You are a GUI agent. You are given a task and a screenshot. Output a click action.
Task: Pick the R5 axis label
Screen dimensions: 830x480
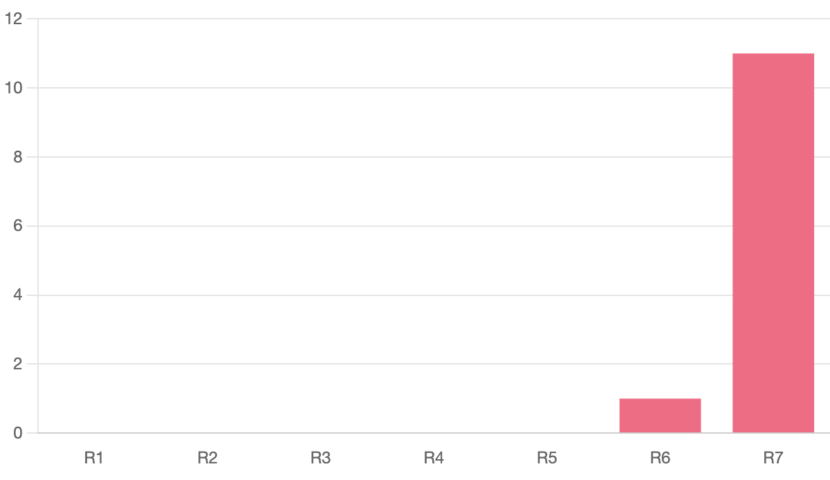pos(546,458)
